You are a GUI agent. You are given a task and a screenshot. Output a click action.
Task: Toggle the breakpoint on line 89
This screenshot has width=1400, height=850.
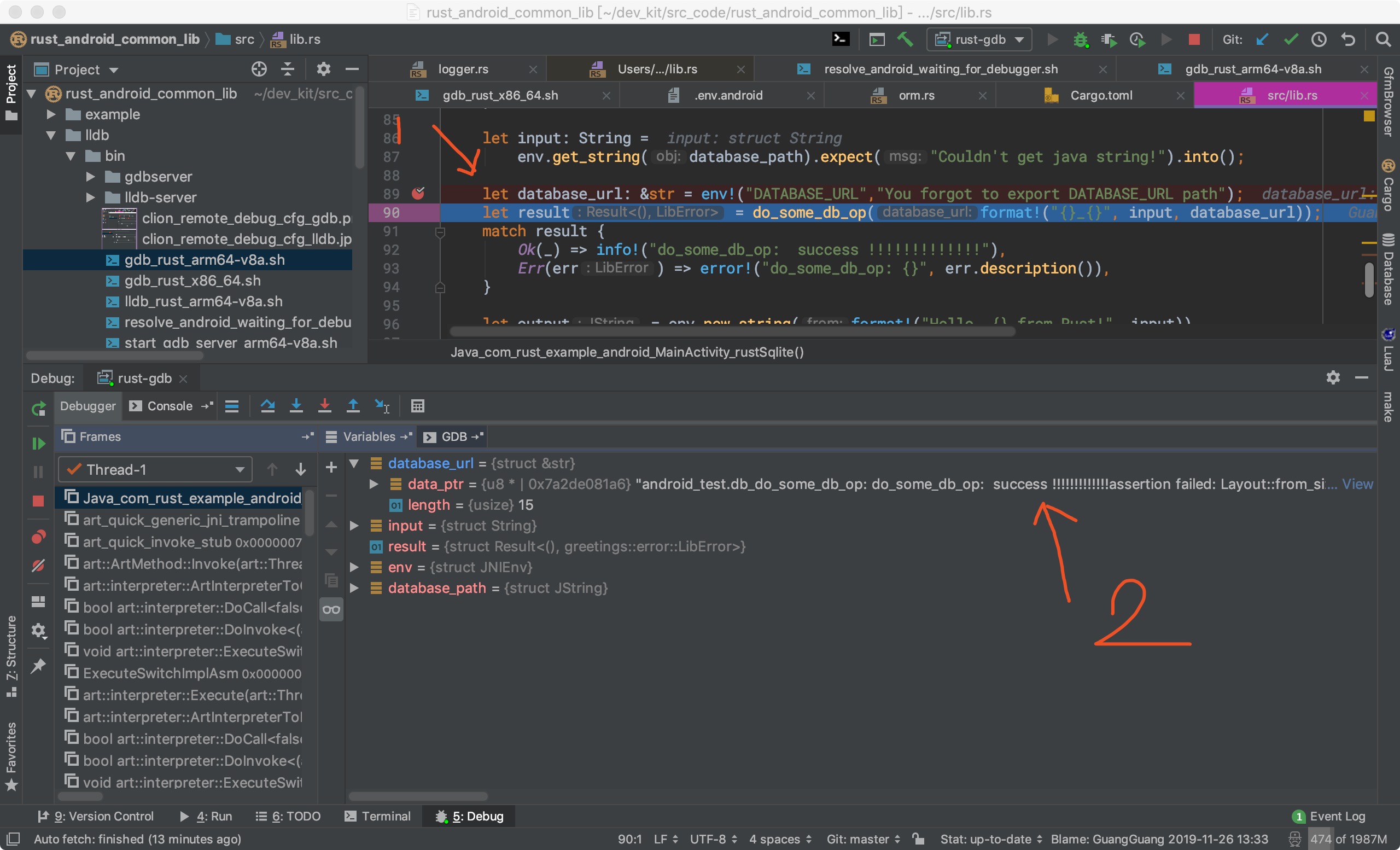418,194
